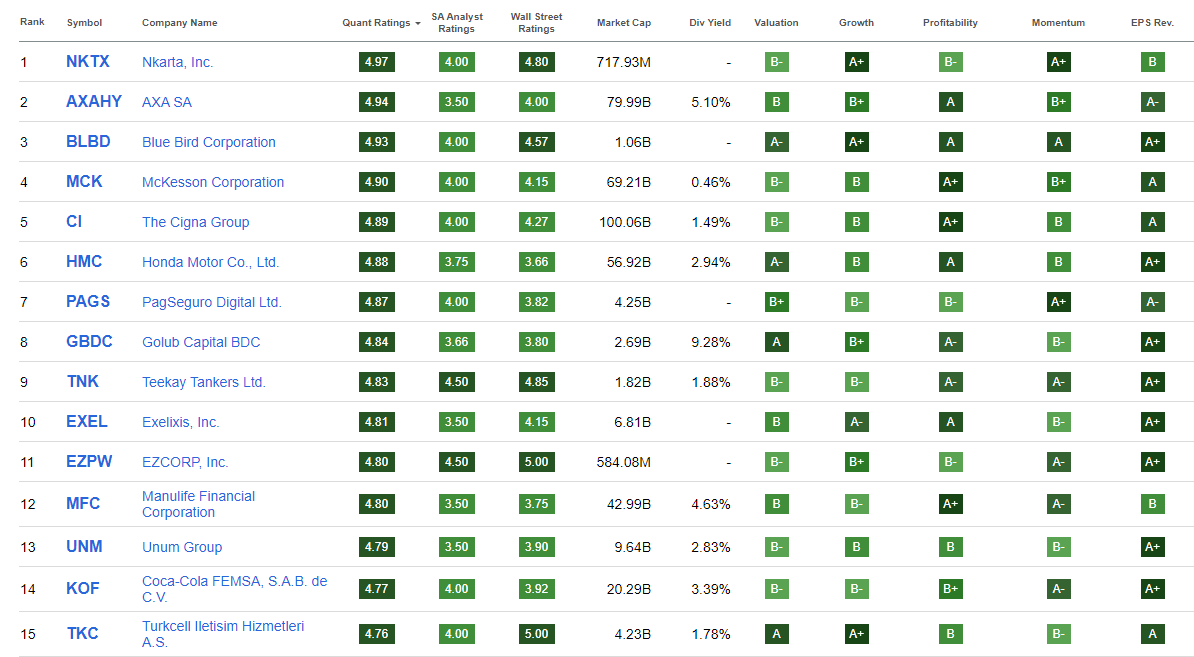This screenshot has height=657, width=1194.
Task: Click GBDC Valuation grade A badge
Action: pyautogui.click(x=777, y=342)
